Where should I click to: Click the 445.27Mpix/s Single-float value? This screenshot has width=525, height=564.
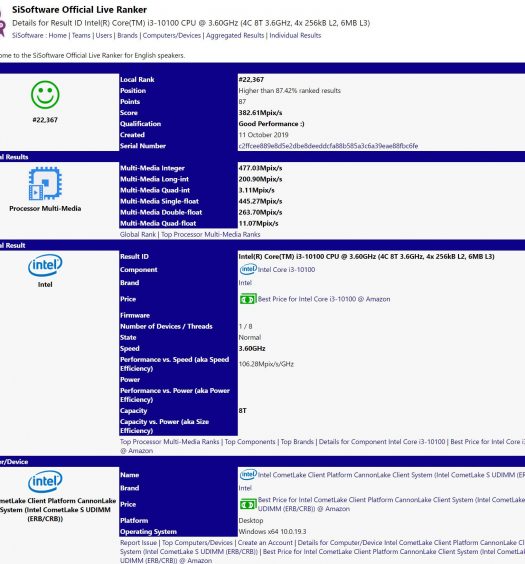pos(260,201)
